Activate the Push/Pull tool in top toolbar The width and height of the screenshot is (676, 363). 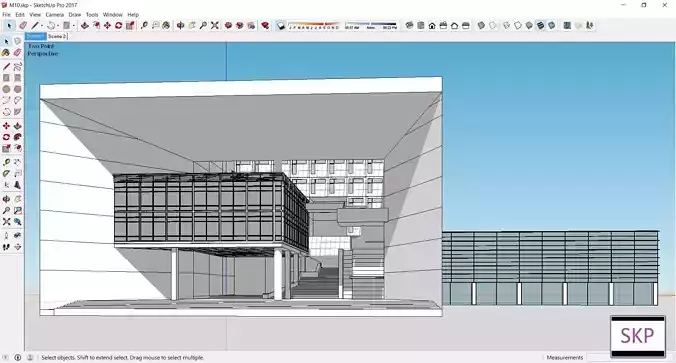click(84, 26)
